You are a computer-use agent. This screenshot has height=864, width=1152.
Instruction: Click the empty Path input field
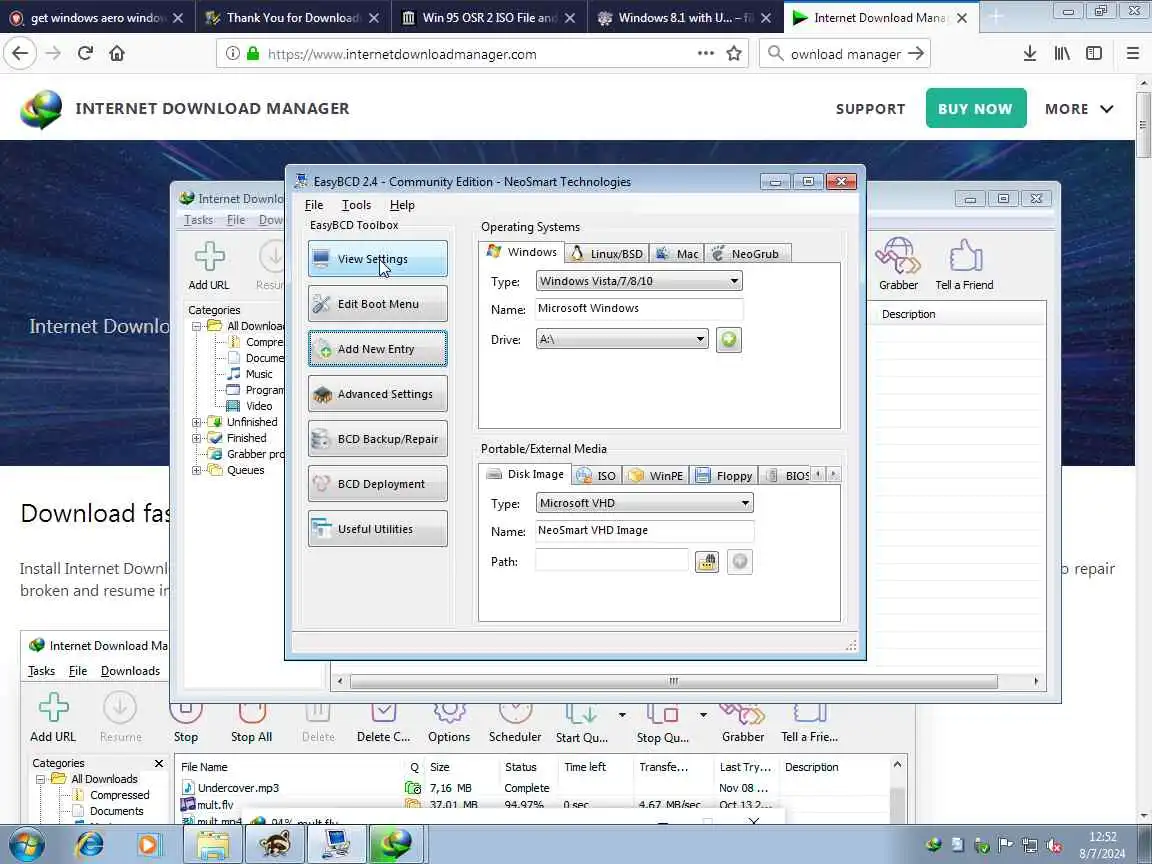pyautogui.click(x=611, y=561)
